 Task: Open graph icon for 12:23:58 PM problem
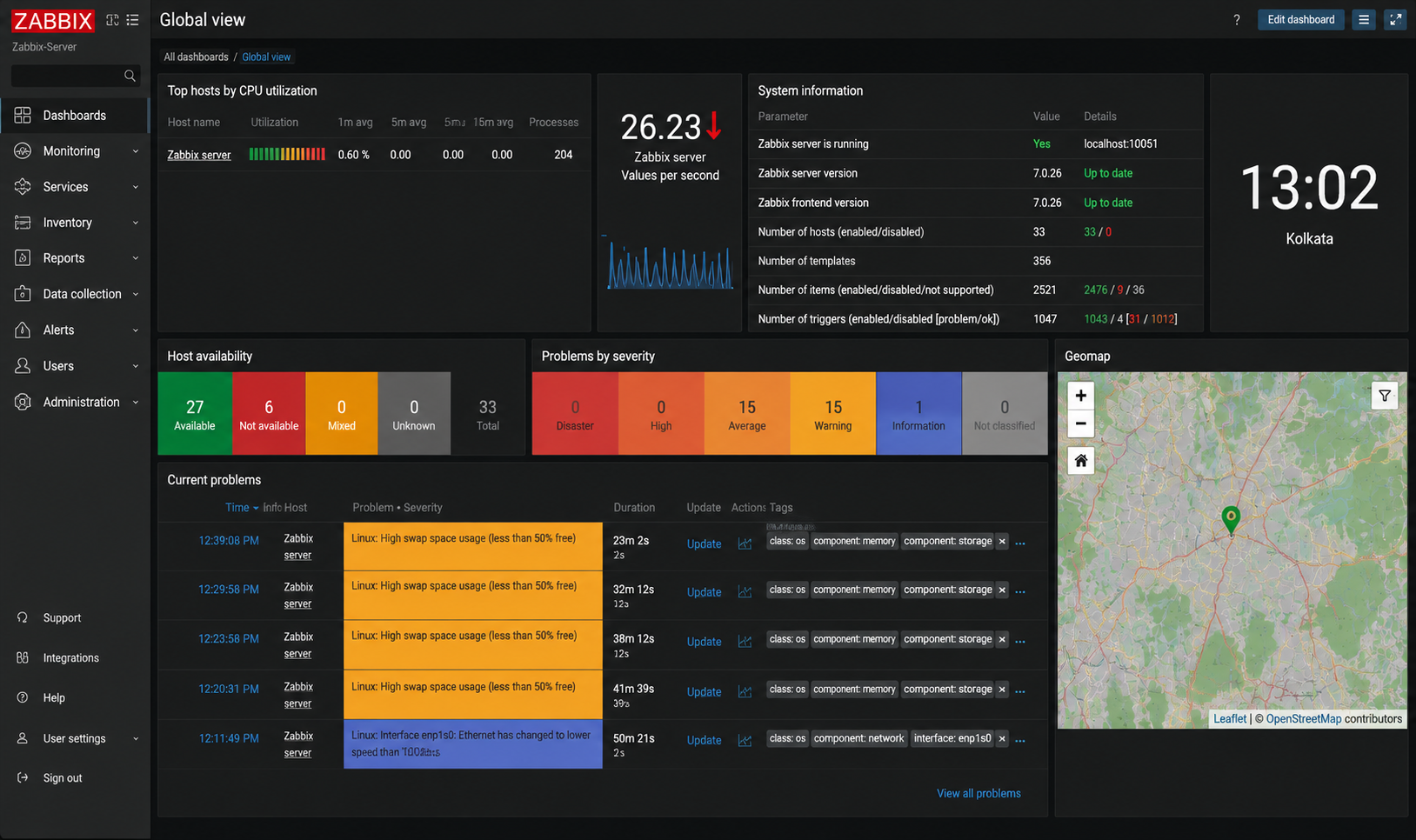tap(745, 642)
